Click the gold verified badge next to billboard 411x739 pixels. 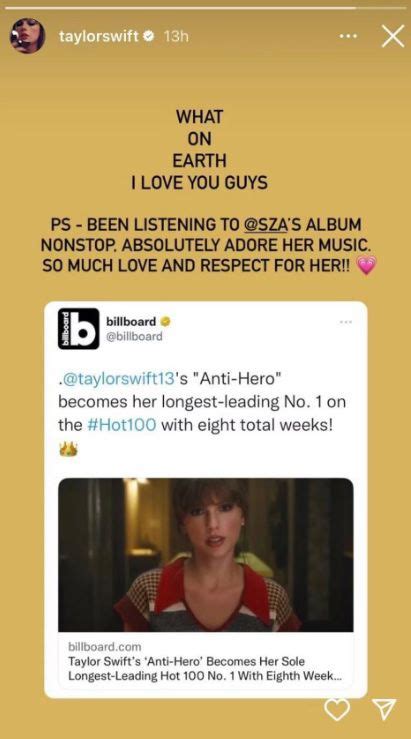165,322
